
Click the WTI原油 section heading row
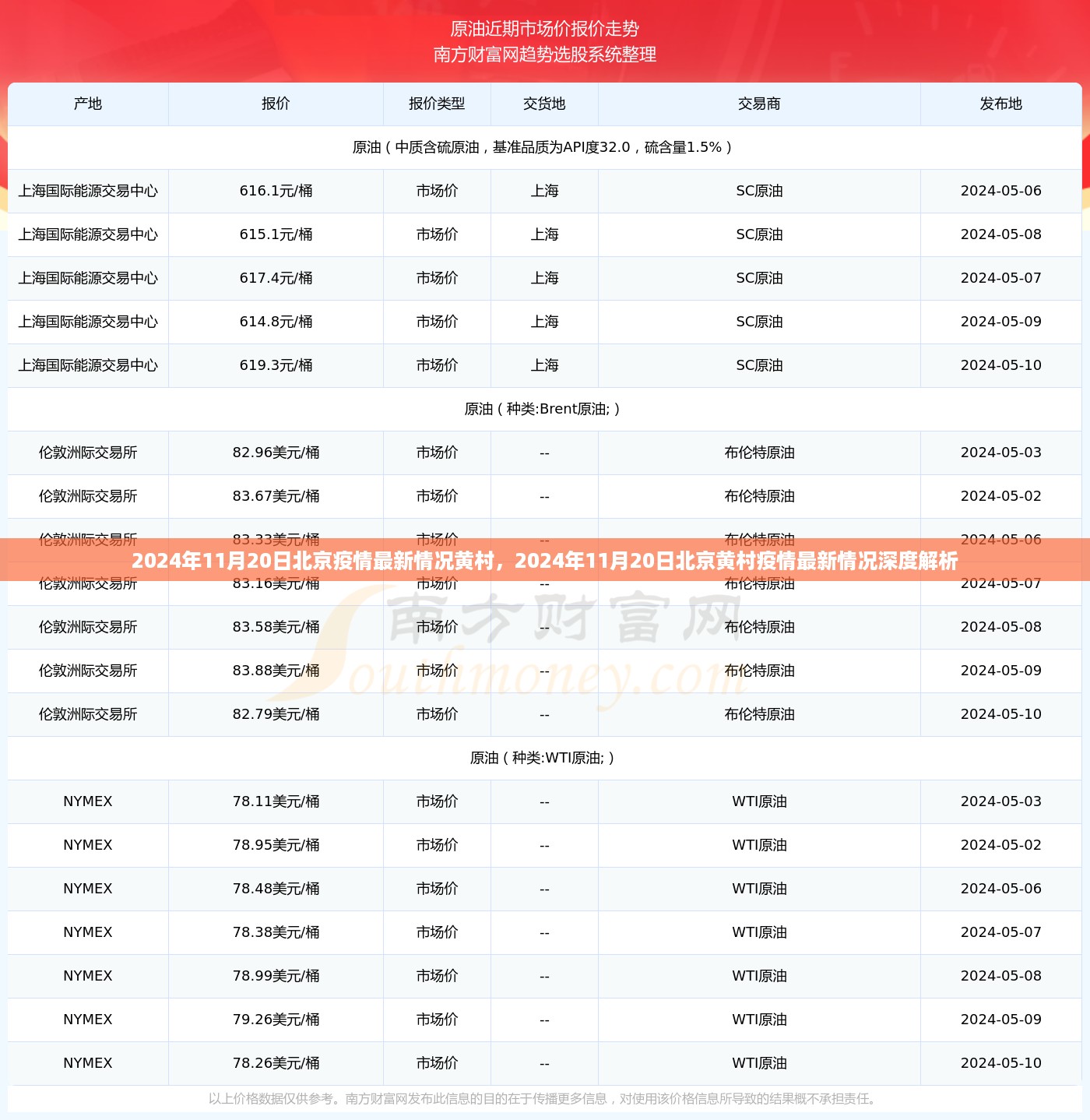pos(545,758)
